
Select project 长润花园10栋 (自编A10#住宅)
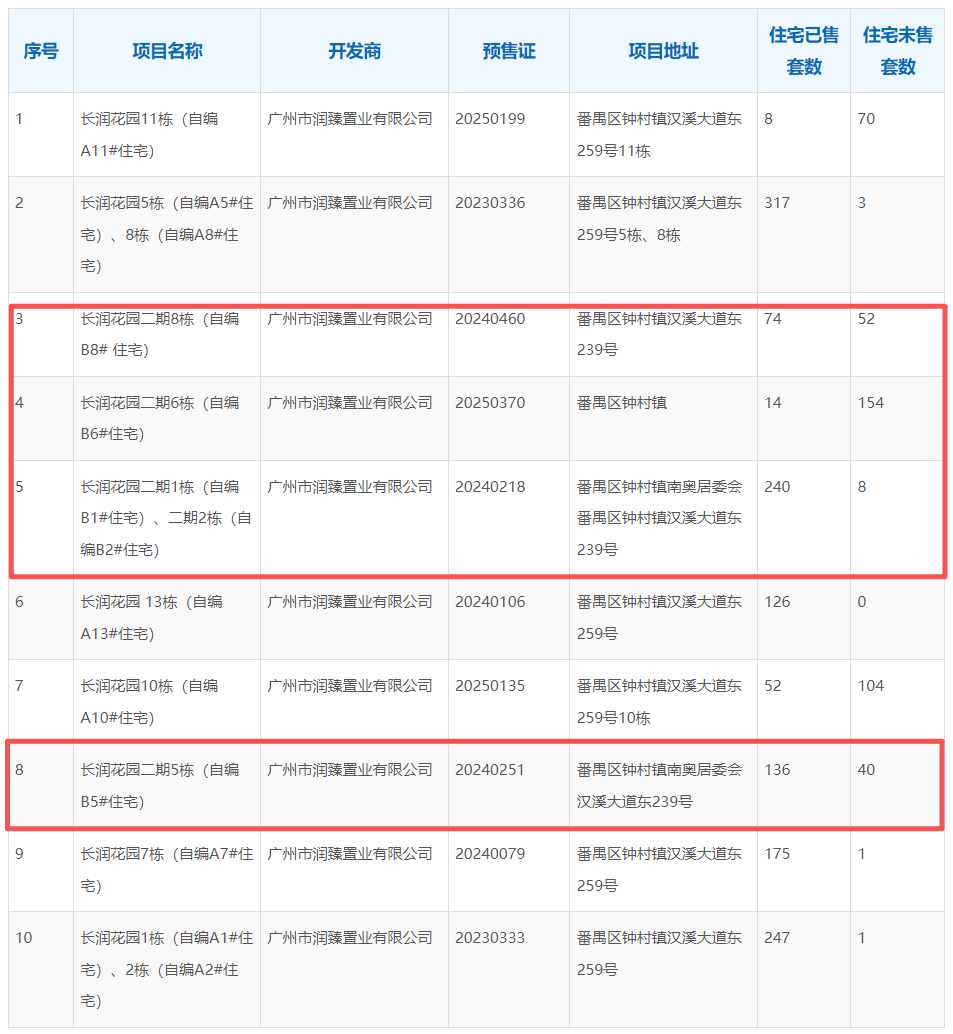click(x=150, y=702)
